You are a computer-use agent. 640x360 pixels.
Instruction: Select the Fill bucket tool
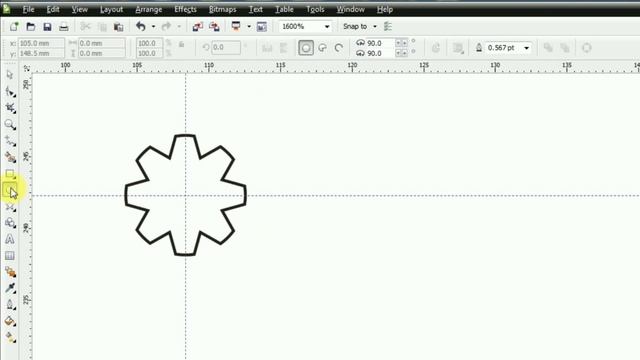click(x=10, y=321)
